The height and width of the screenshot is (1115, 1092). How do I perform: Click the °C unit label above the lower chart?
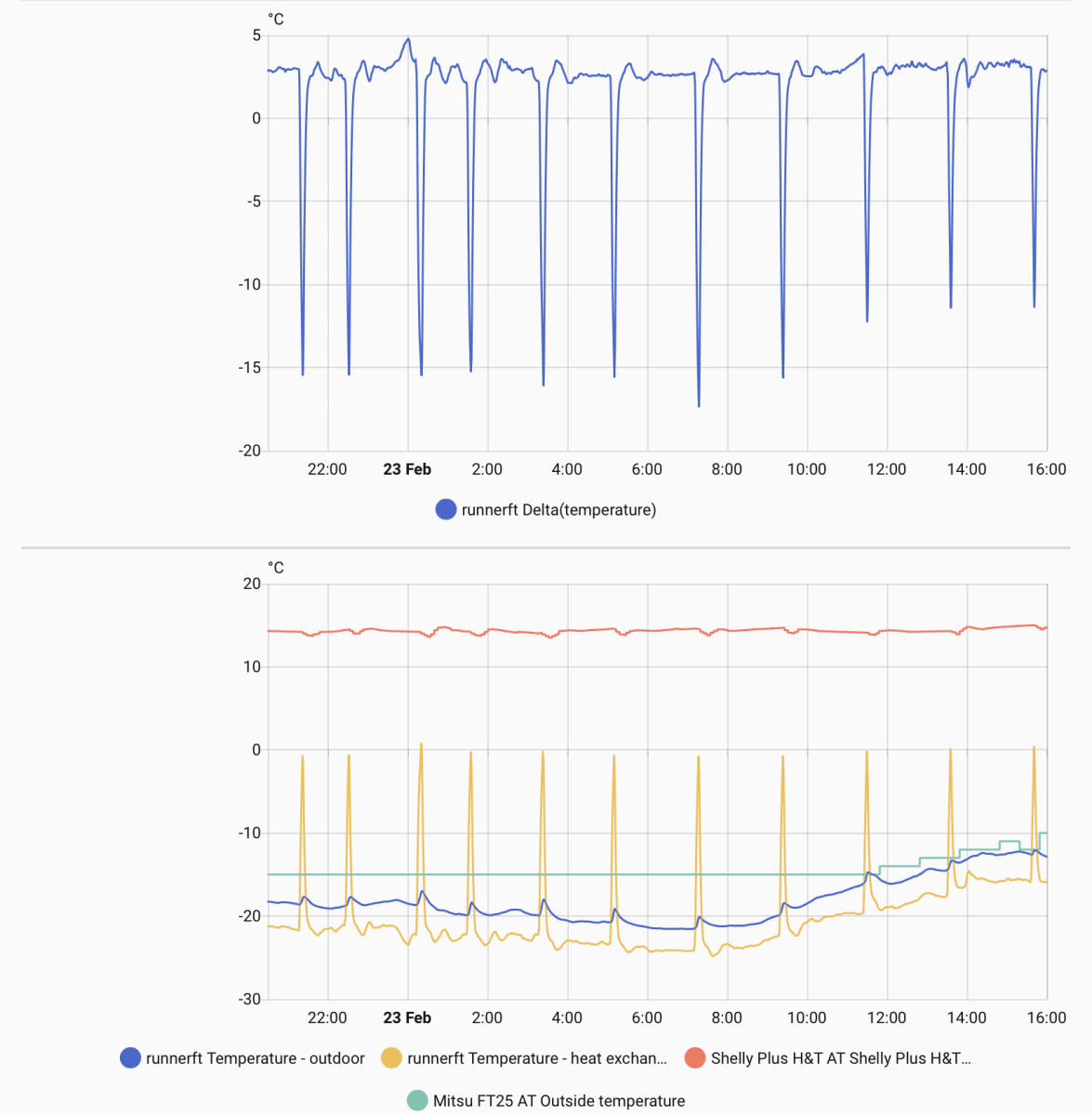pyautogui.click(x=276, y=567)
